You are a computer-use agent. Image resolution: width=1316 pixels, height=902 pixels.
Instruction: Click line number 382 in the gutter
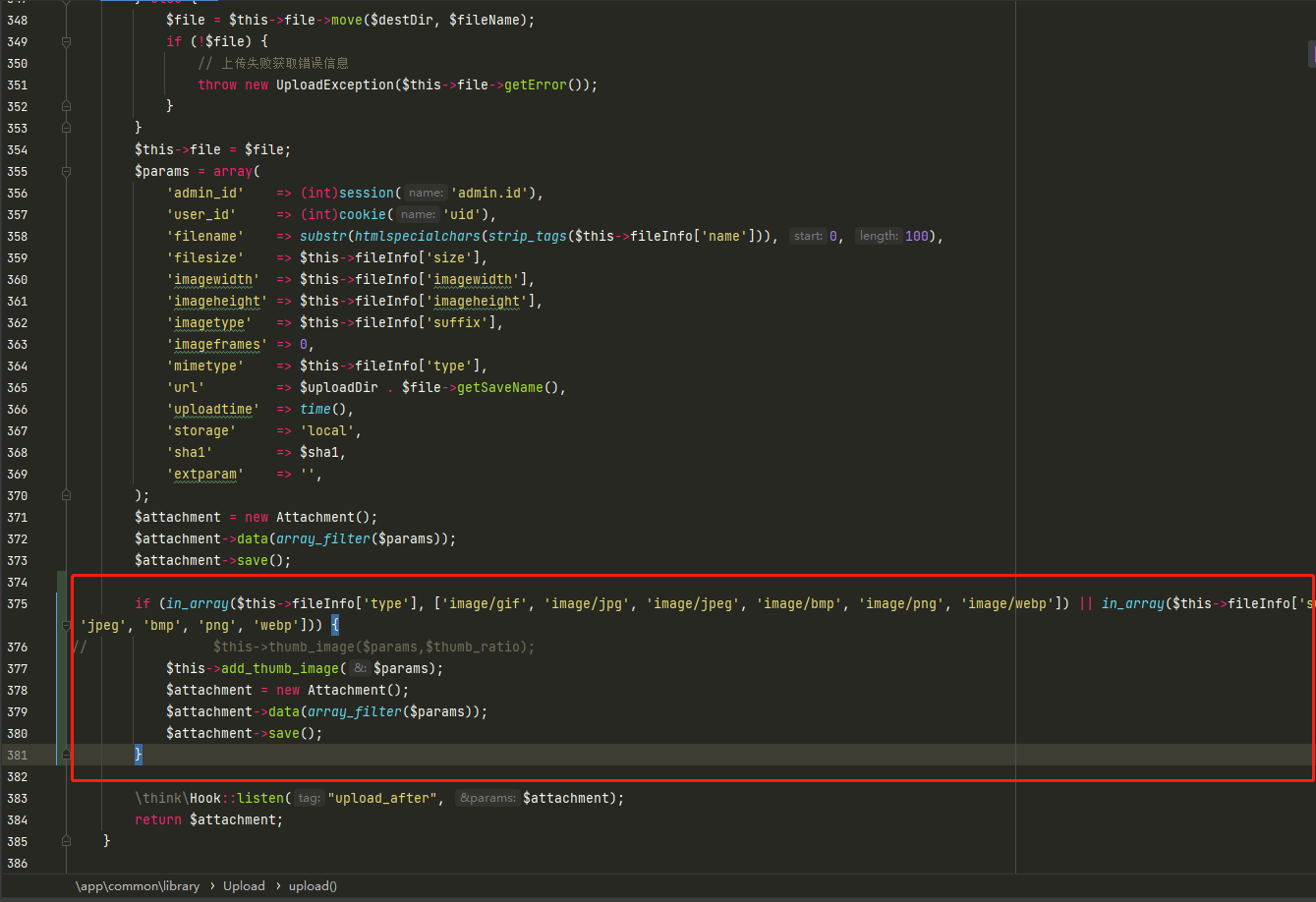17,776
